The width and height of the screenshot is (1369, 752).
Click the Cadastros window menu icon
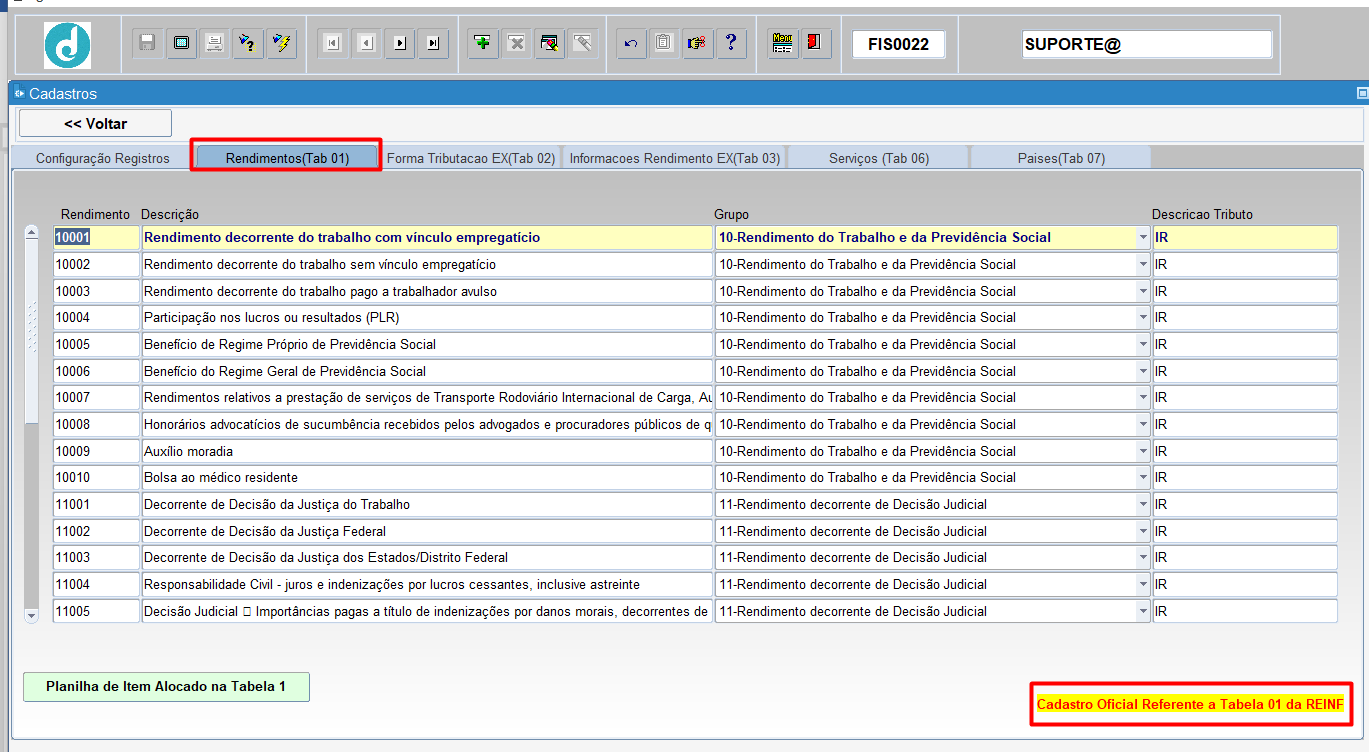pos(19,93)
